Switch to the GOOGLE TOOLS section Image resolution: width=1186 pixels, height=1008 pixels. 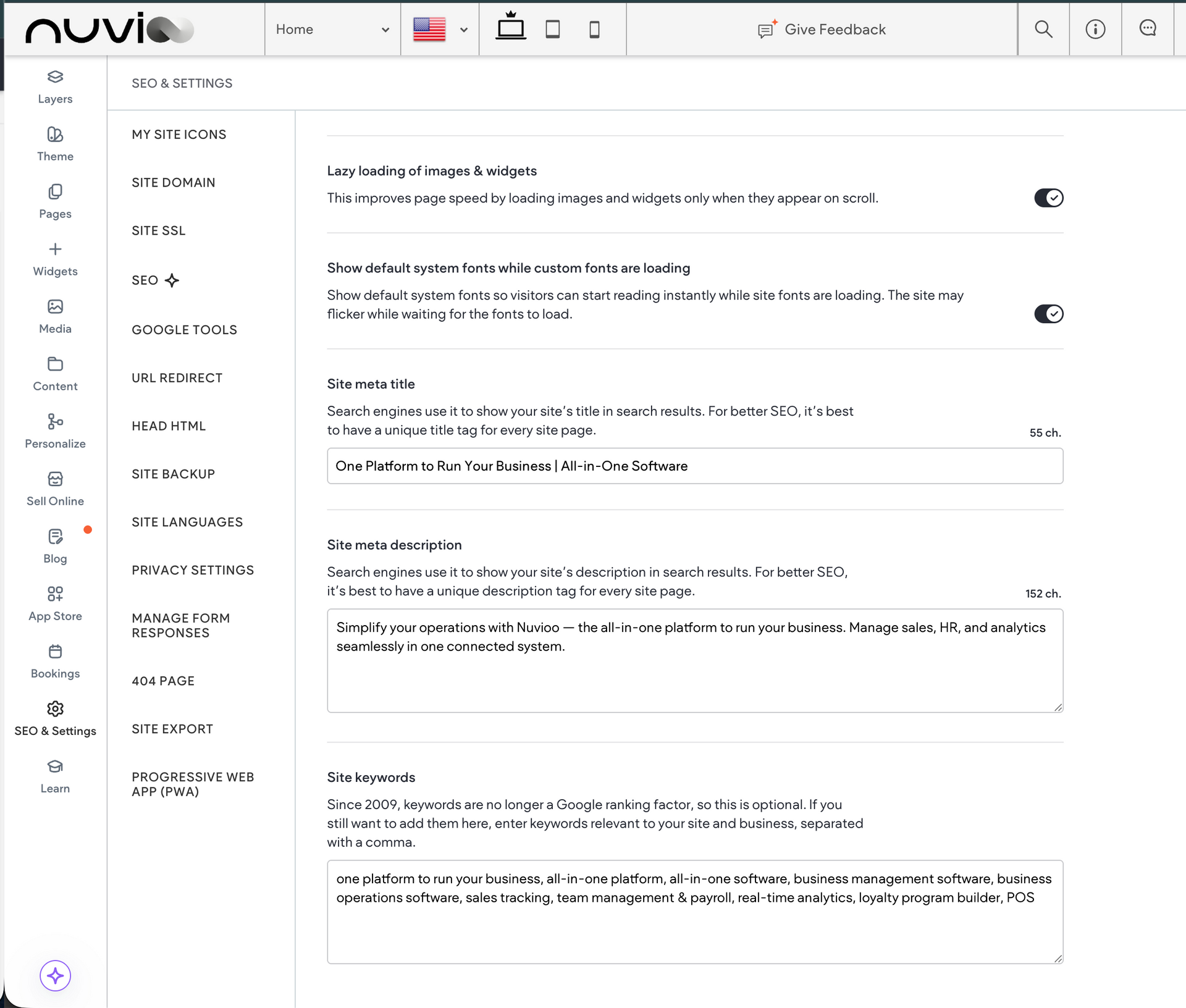184,329
